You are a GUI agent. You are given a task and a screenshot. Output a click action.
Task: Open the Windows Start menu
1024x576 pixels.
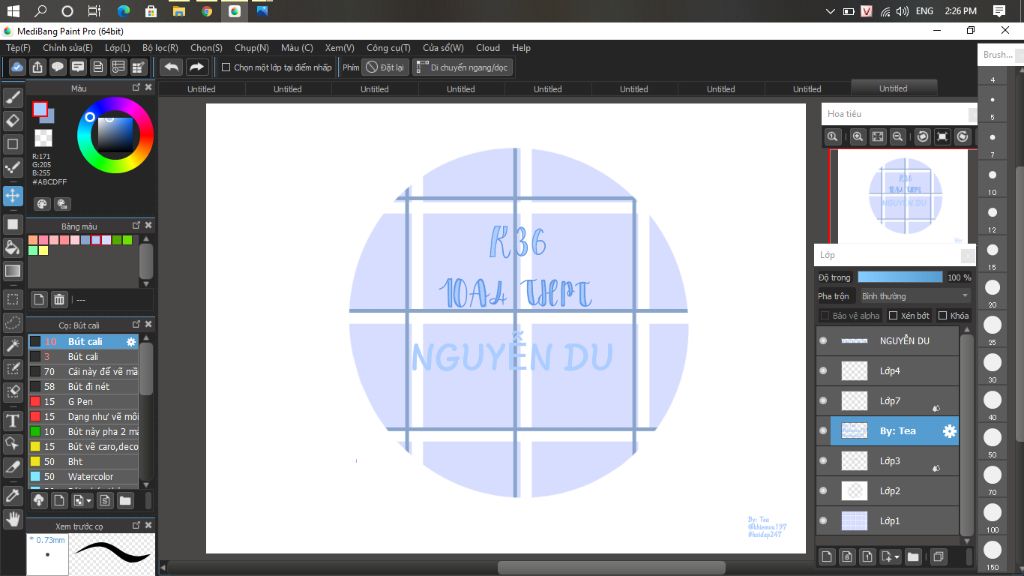pyautogui.click(x=13, y=11)
